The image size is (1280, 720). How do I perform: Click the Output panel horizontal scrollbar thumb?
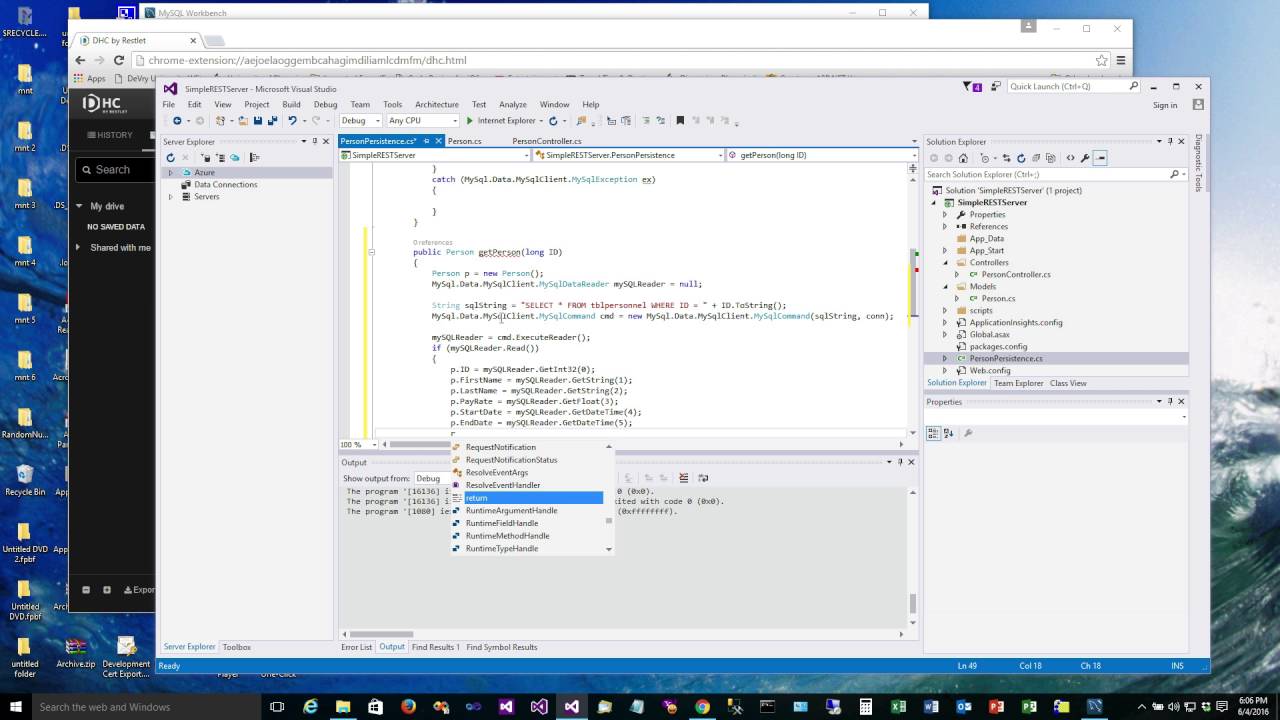pos(382,634)
